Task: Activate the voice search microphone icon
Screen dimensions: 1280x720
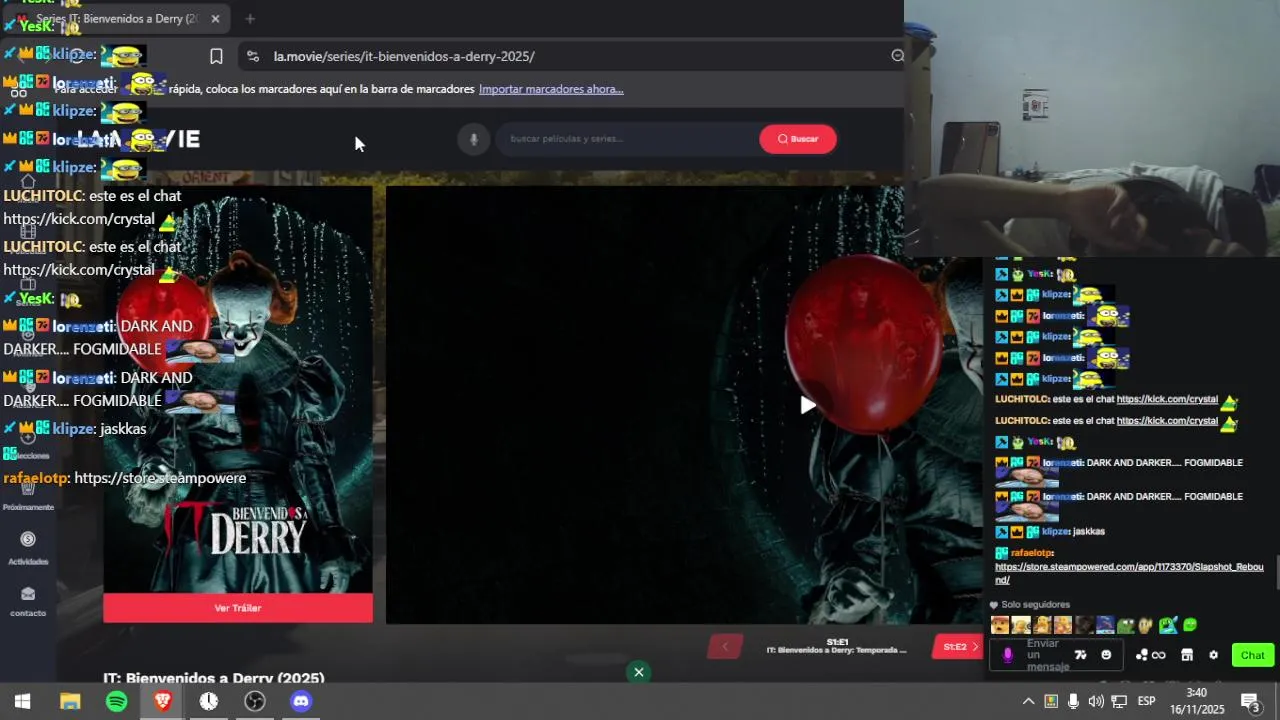Action: click(474, 139)
